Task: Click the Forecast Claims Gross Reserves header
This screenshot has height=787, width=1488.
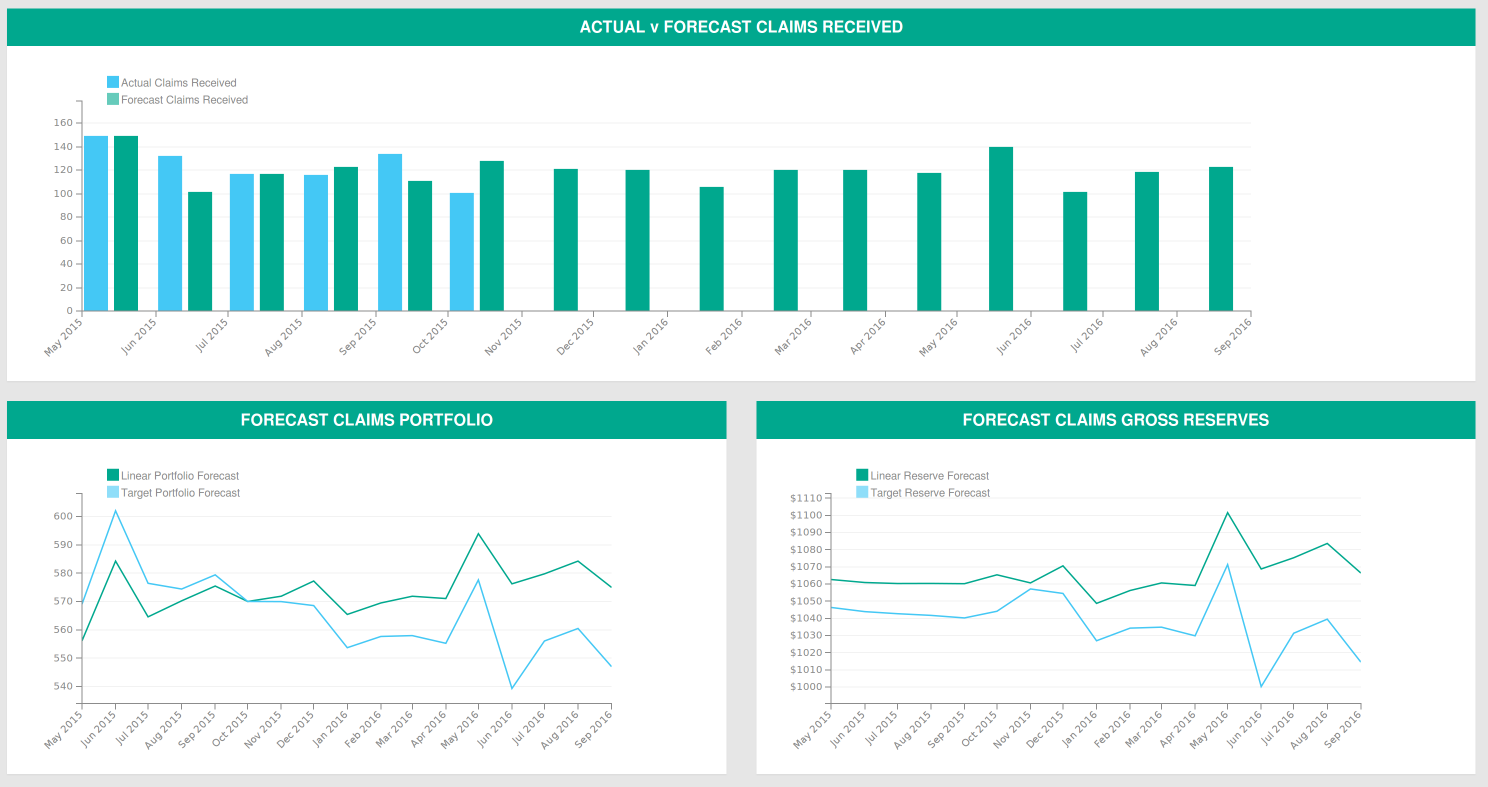Action: tap(1115, 420)
